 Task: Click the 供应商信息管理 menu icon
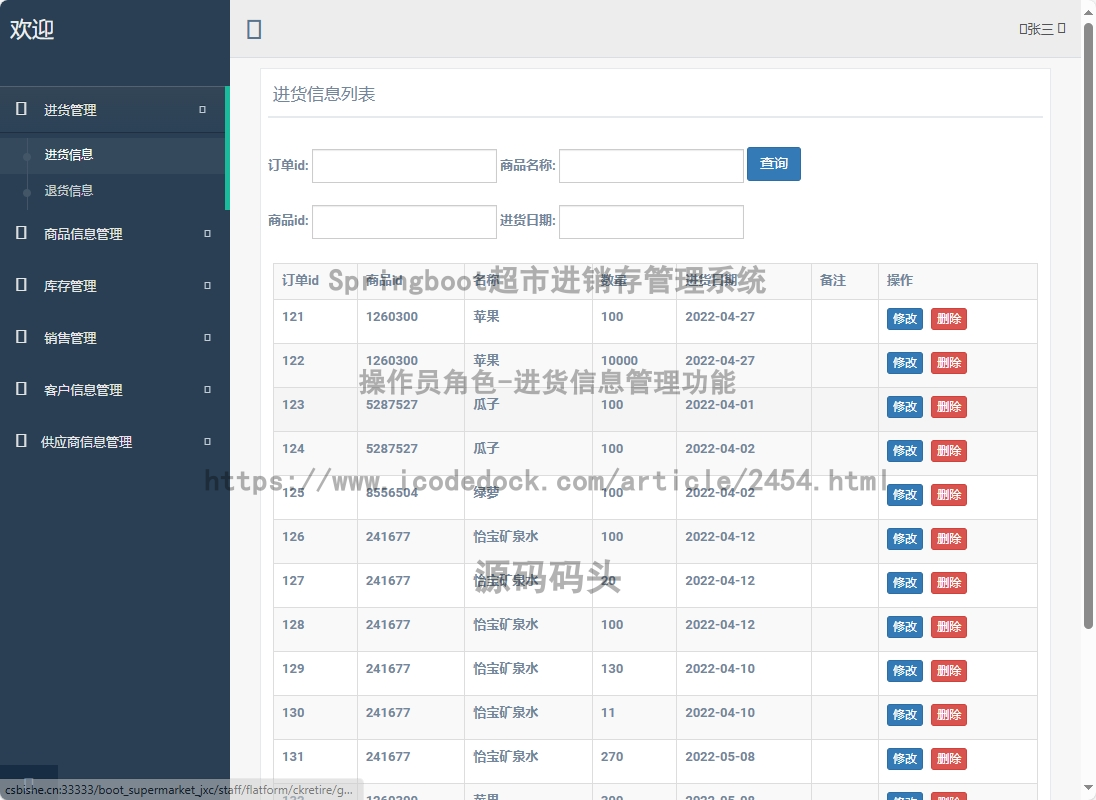pos(22,441)
